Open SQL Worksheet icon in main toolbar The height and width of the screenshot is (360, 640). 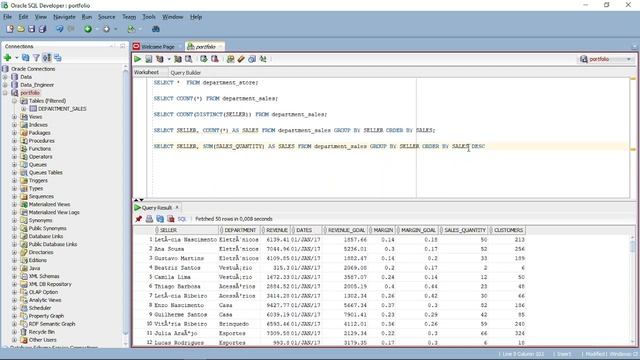tap(131, 29)
